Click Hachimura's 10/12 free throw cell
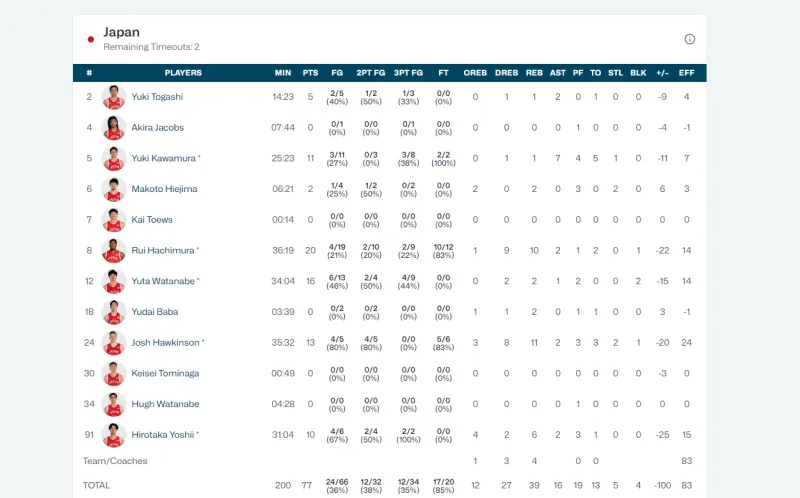This screenshot has height=498, width=800. (443, 251)
